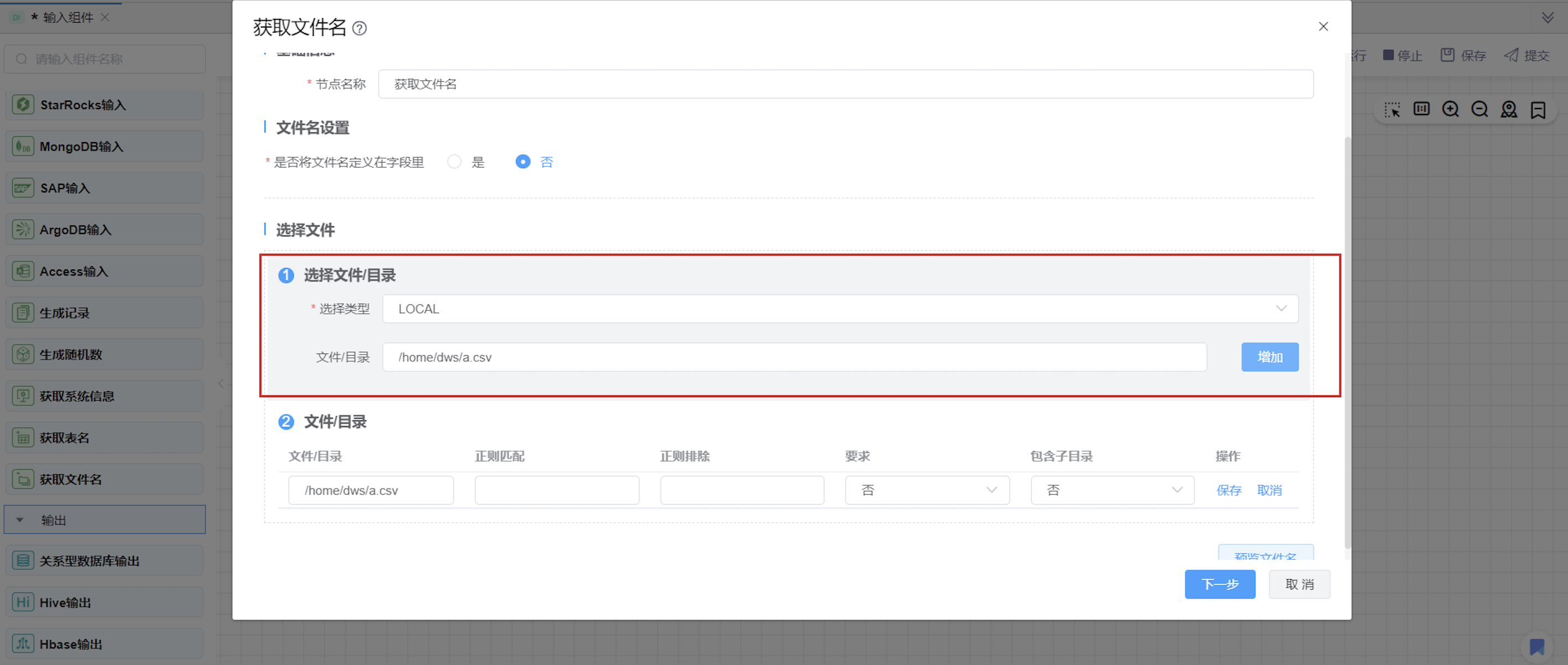Switch to the 输入组件 tab
Viewport: 1568px width, 665px height.
tap(67, 17)
